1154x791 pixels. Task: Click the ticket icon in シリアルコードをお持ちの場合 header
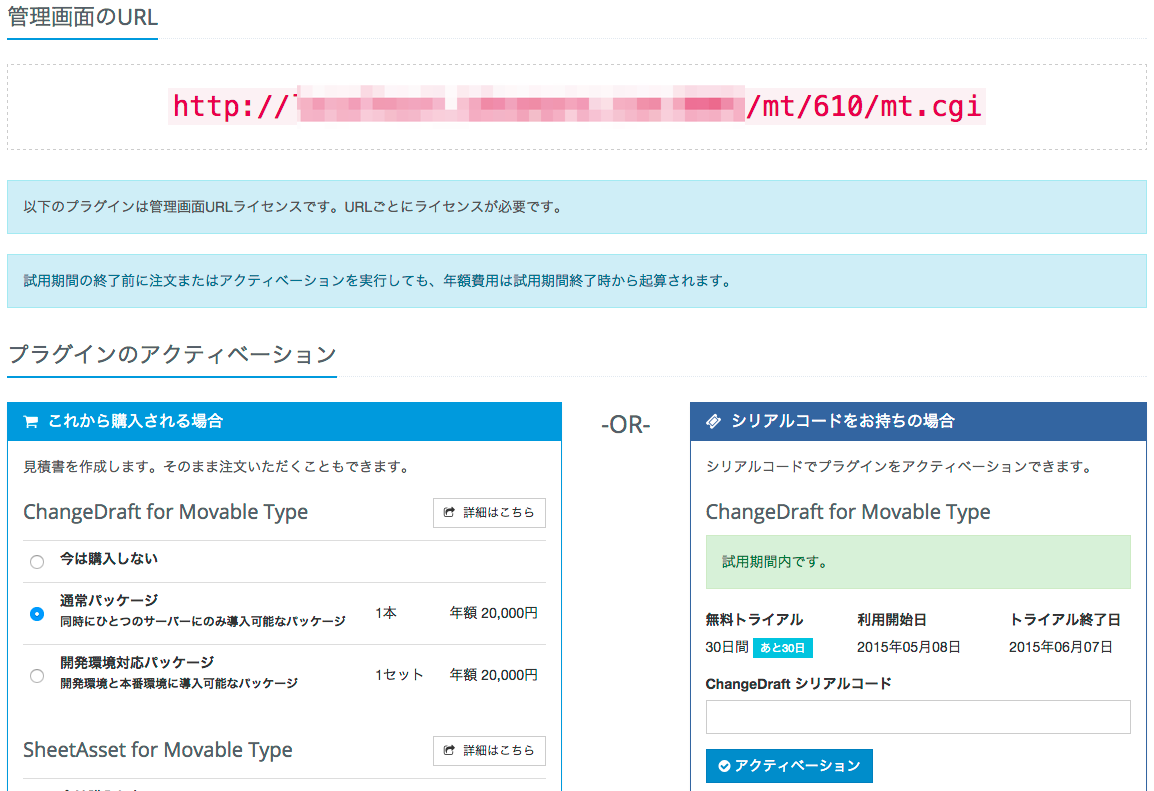click(x=713, y=422)
